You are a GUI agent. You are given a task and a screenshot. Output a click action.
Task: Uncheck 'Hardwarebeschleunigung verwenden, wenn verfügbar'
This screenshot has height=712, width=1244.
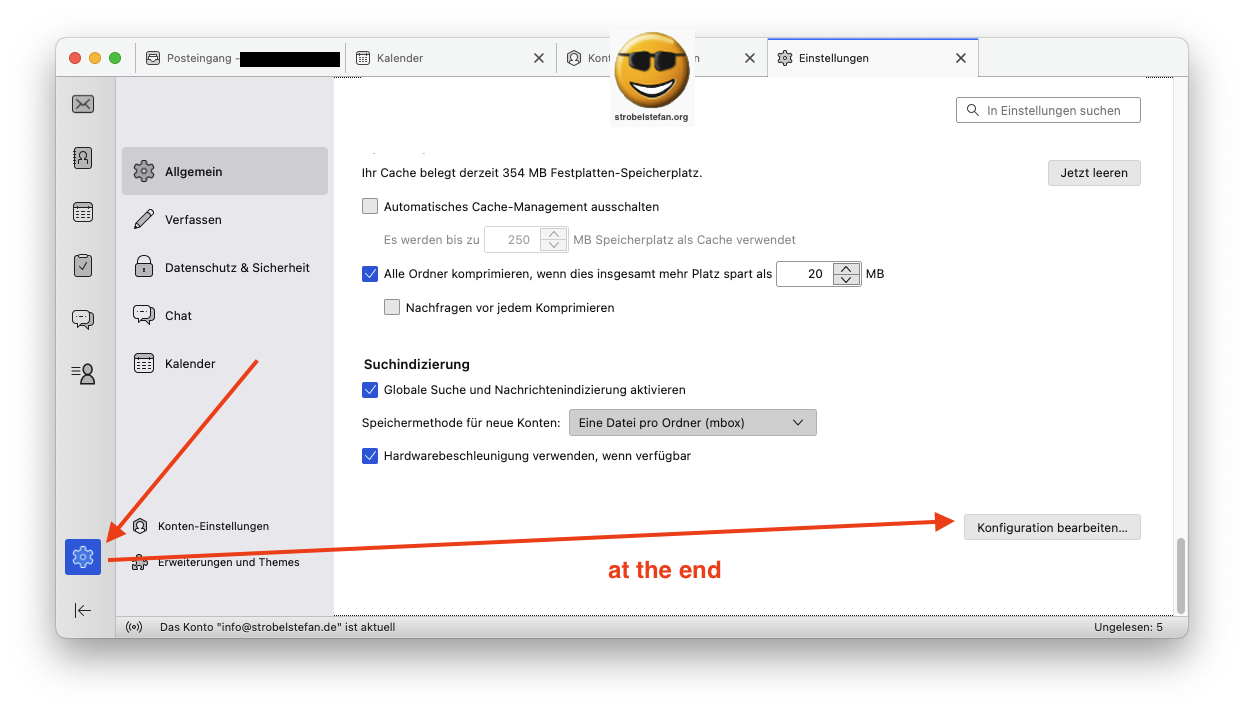[x=370, y=455]
